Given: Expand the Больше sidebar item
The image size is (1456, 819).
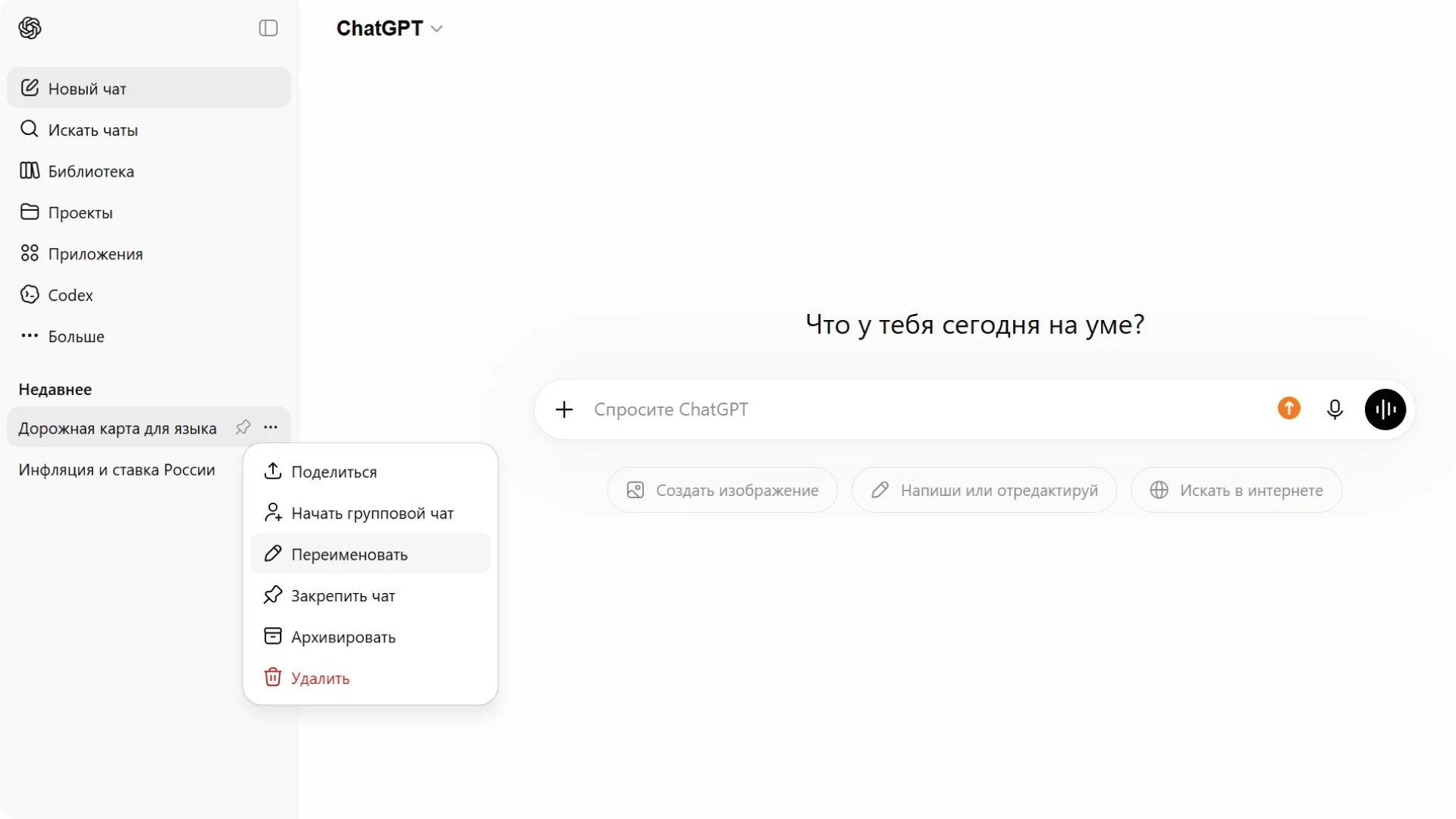Looking at the screenshot, I should (149, 336).
